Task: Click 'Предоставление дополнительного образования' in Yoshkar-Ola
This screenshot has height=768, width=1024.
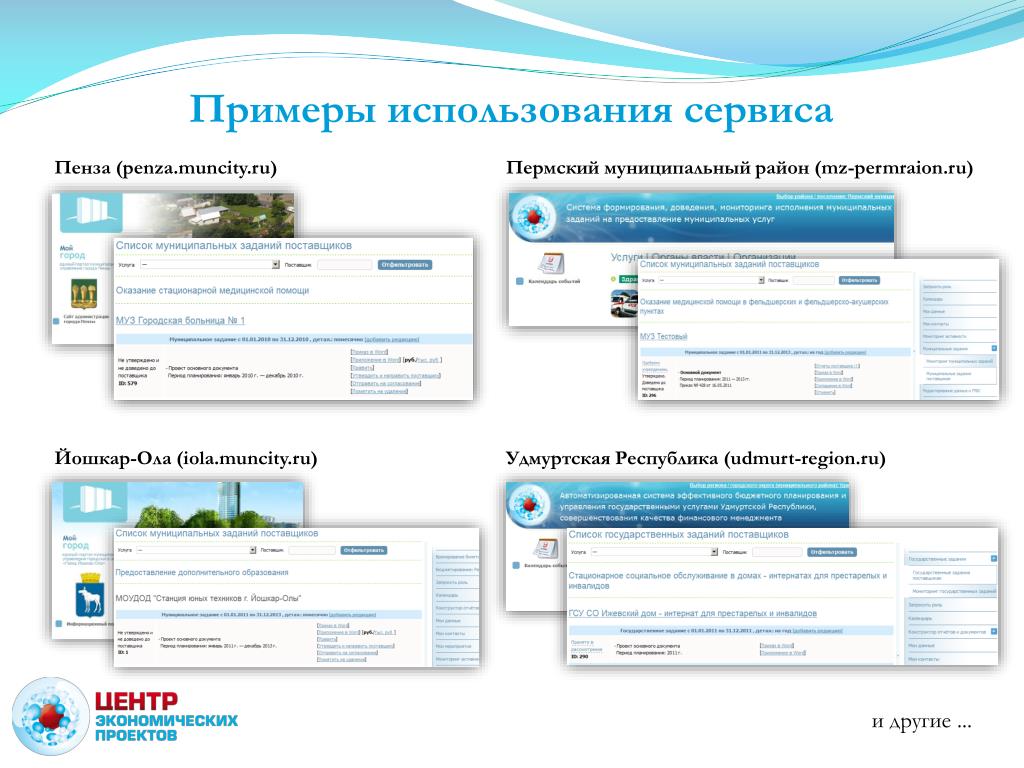Action: pyautogui.click(x=202, y=572)
